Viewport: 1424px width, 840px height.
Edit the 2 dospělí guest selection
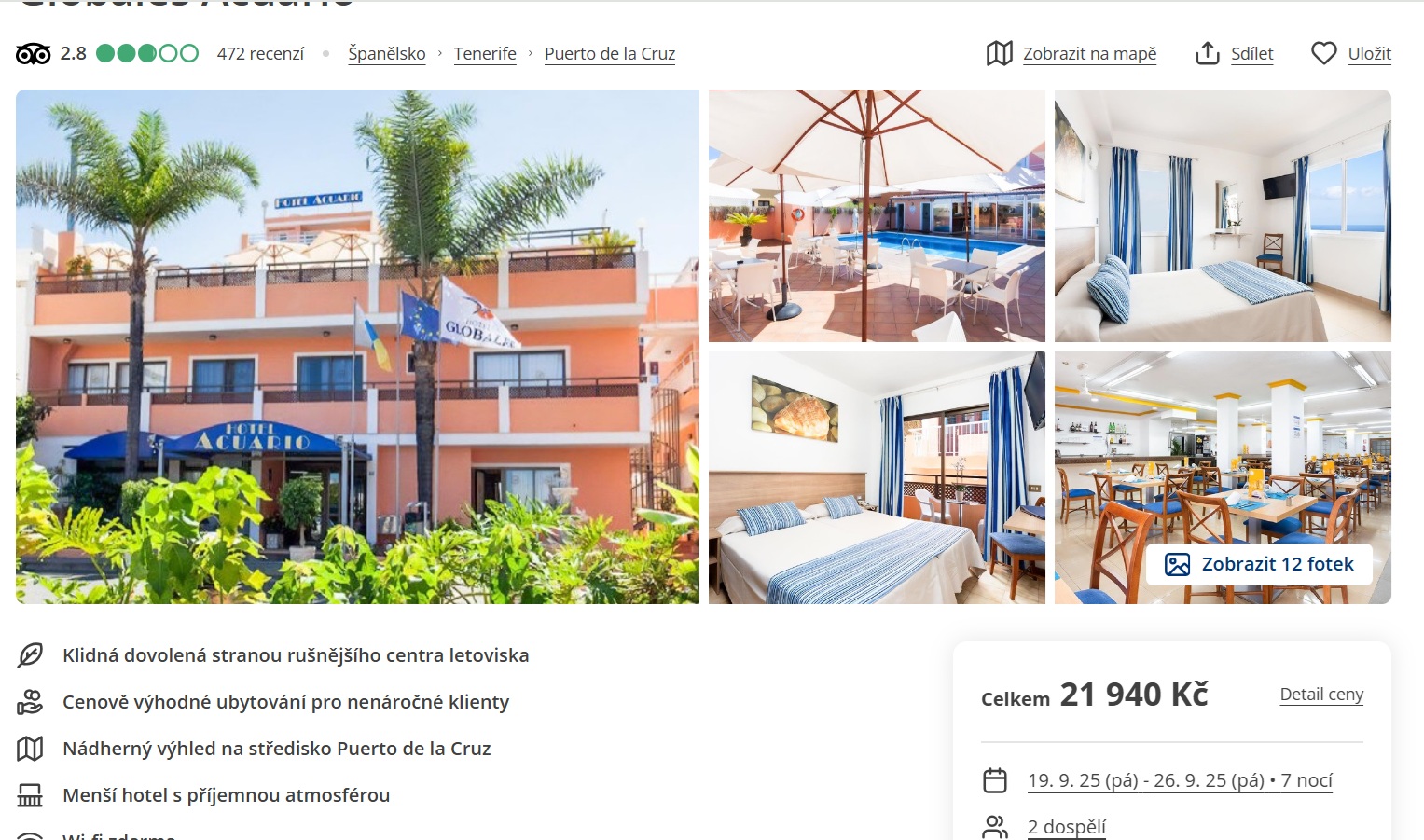coord(1067,827)
